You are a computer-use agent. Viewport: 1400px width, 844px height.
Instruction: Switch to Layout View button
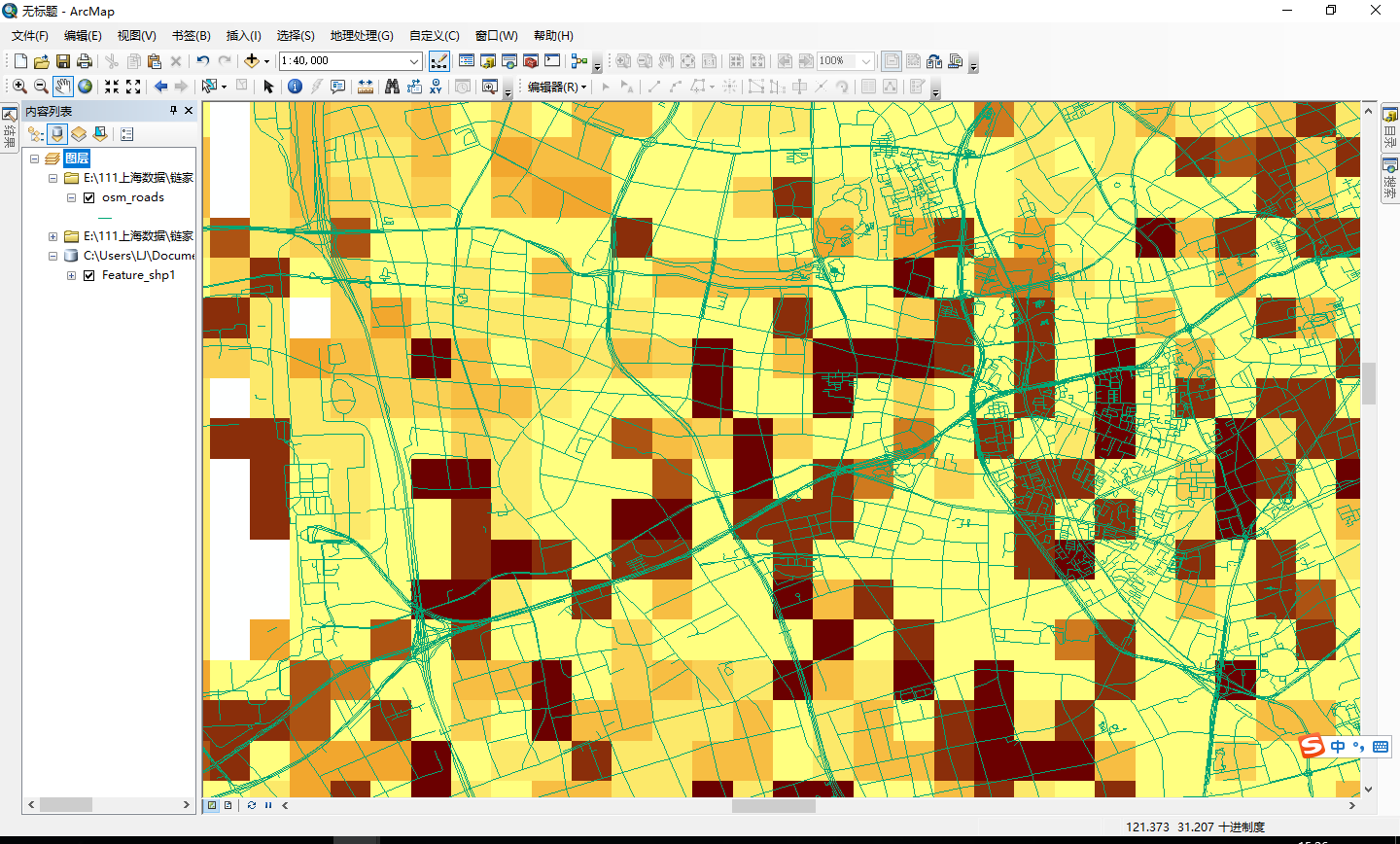coord(228,805)
